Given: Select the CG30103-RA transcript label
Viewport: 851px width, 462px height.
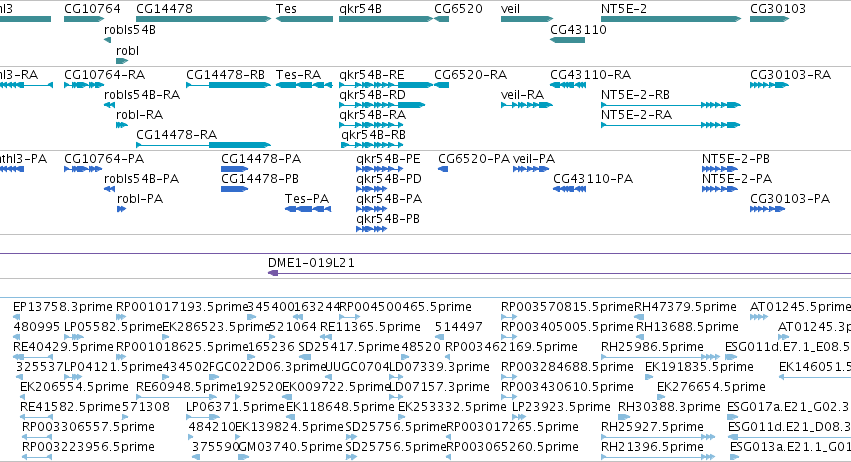Looking at the screenshot, I should tap(790, 75).
